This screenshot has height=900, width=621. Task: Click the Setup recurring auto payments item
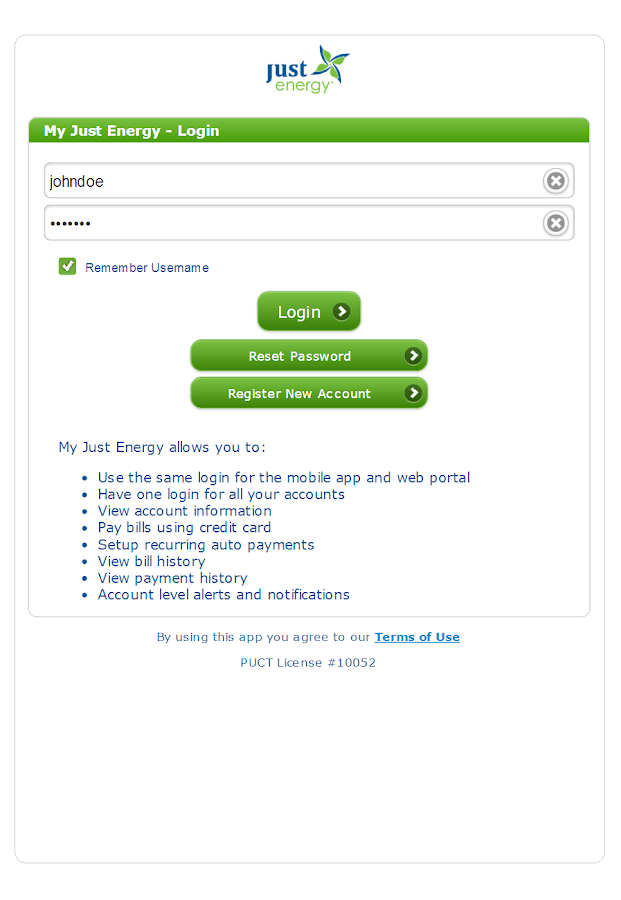(206, 545)
